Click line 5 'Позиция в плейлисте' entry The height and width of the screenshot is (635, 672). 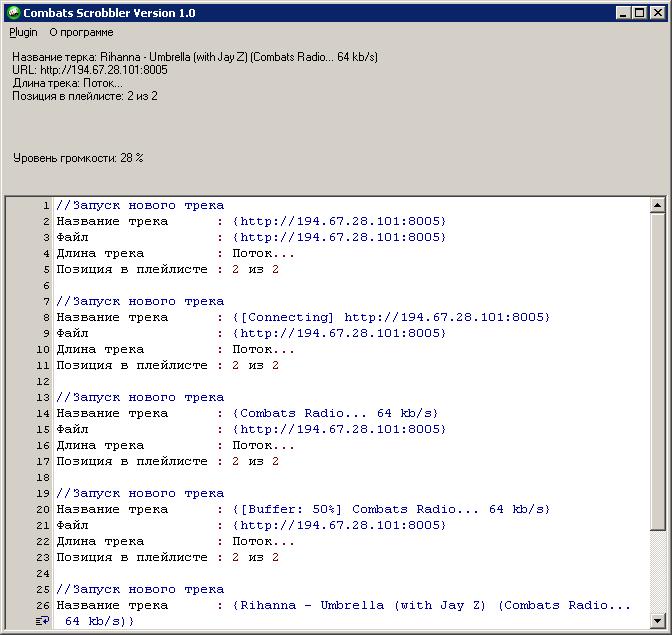[168, 270]
